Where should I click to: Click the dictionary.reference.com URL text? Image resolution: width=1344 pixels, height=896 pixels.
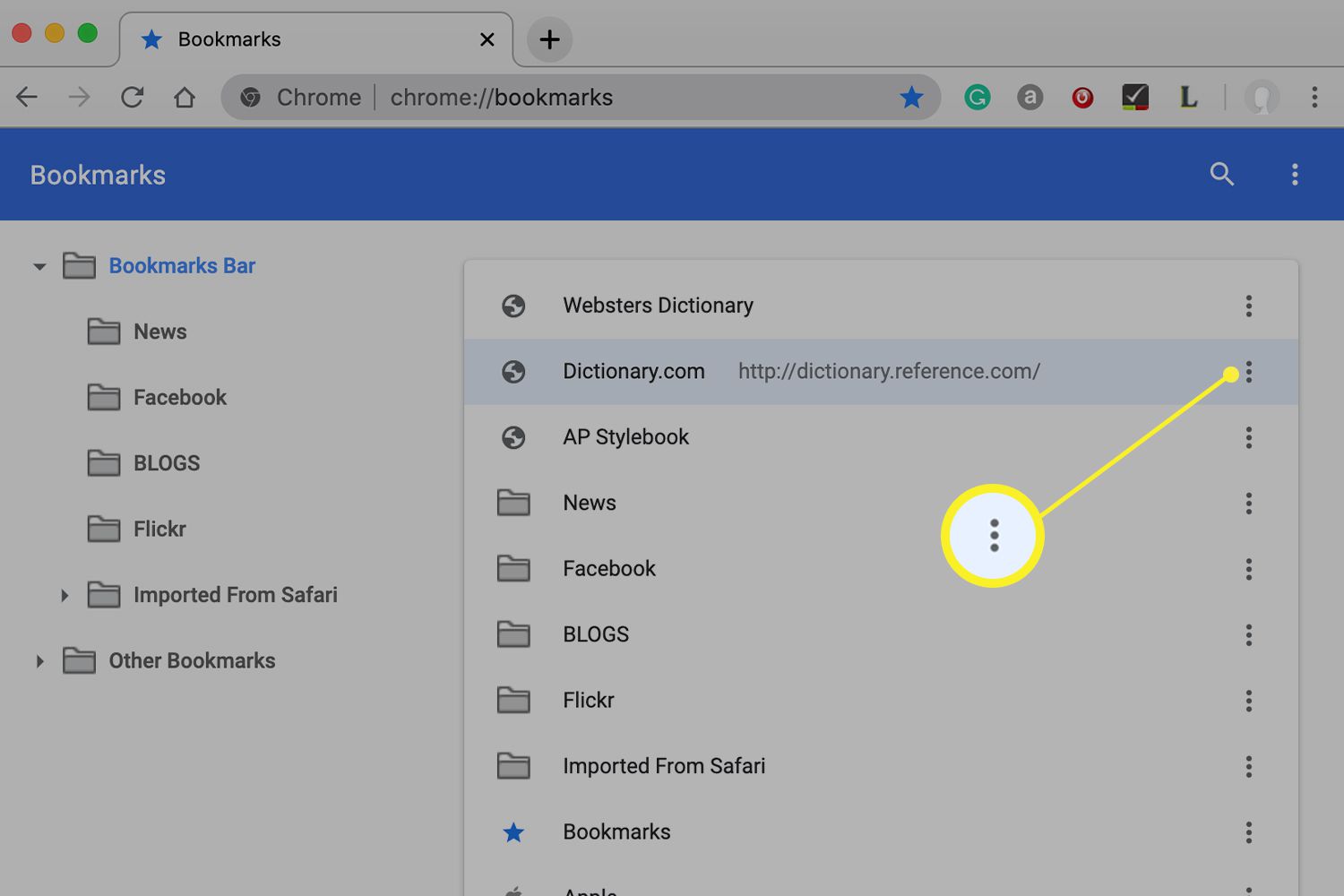(889, 371)
